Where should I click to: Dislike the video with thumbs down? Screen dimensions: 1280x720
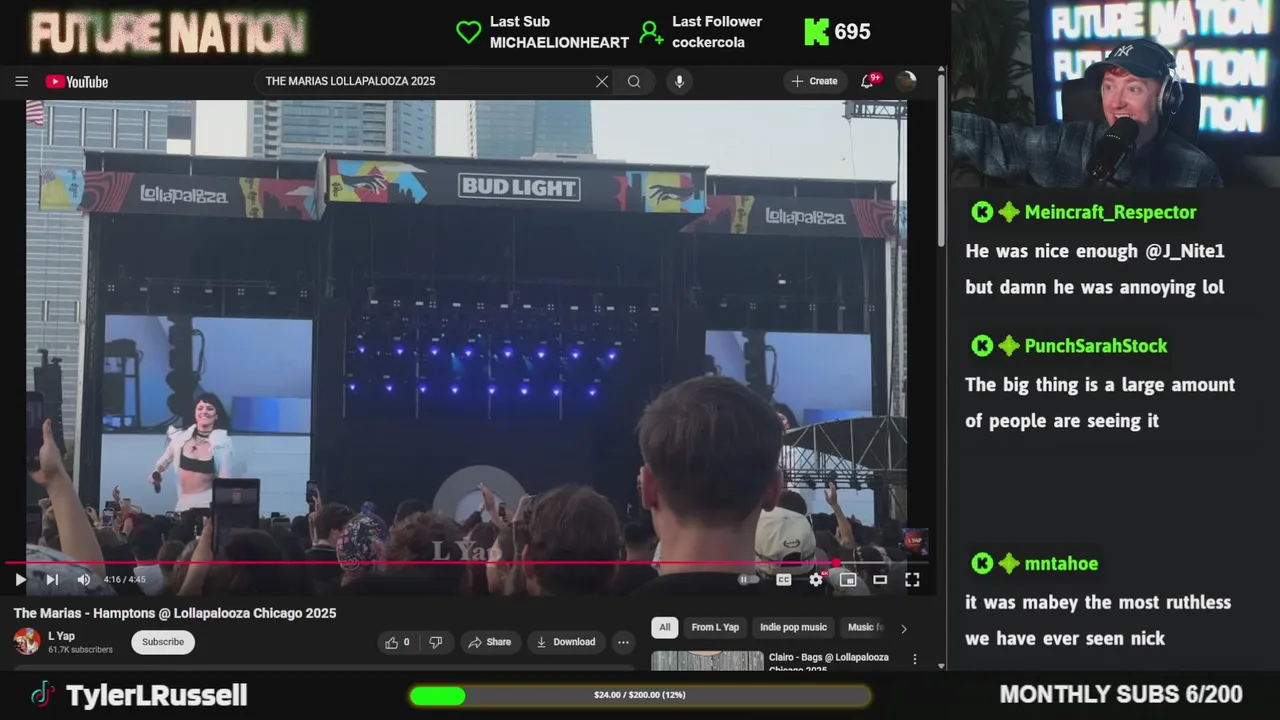coord(436,642)
